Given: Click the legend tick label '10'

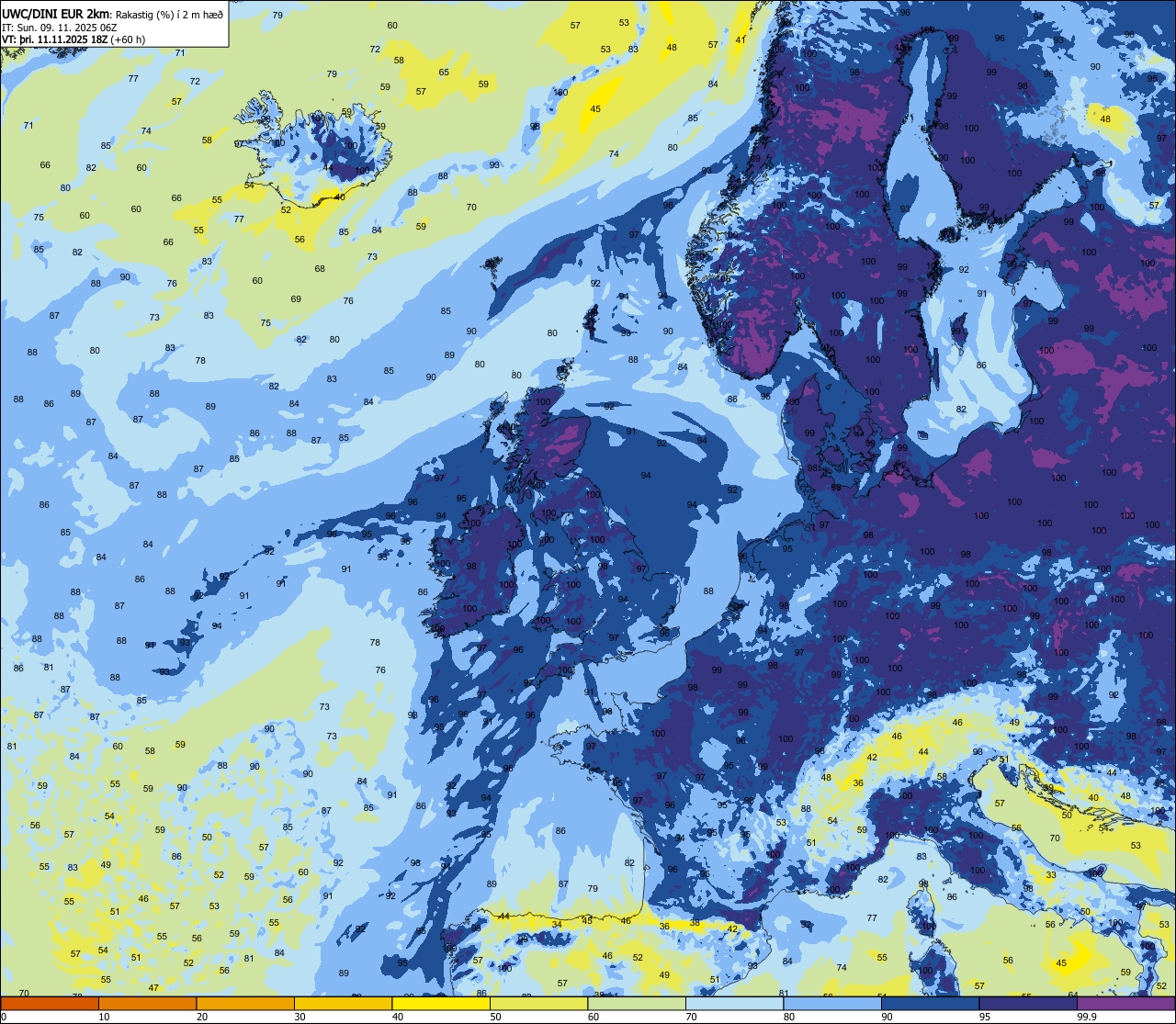Looking at the screenshot, I should pos(104,1017).
